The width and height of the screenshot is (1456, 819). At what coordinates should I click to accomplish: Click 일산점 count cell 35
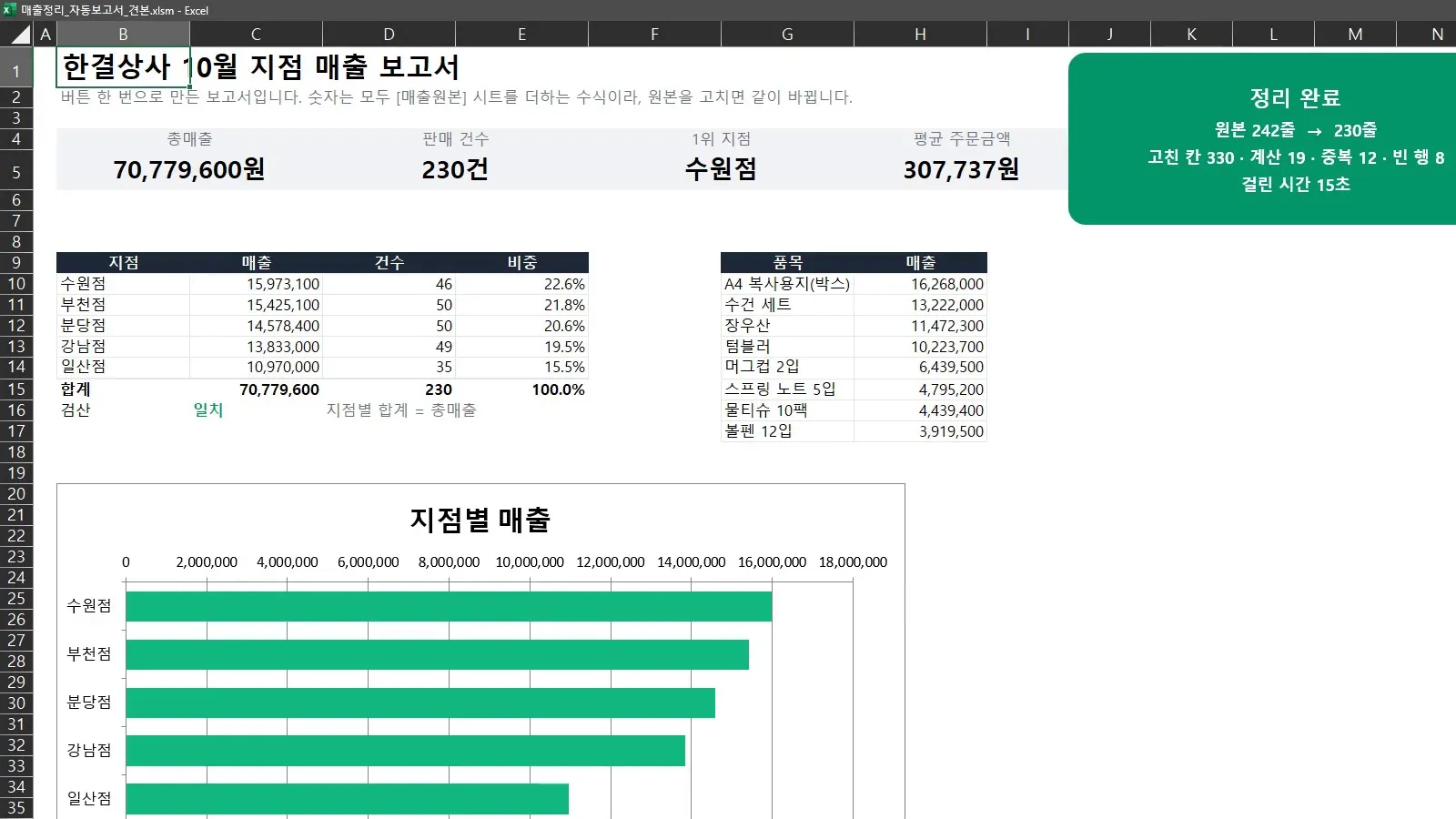pyautogui.click(x=389, y=367)
